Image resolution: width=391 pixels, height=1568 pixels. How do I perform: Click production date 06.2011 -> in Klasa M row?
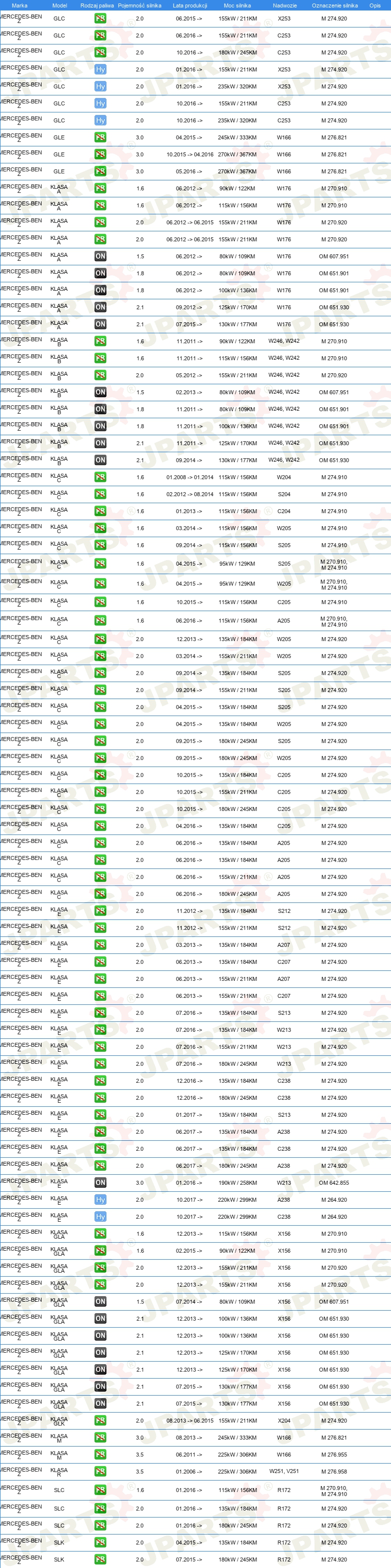pos(189,1455)
